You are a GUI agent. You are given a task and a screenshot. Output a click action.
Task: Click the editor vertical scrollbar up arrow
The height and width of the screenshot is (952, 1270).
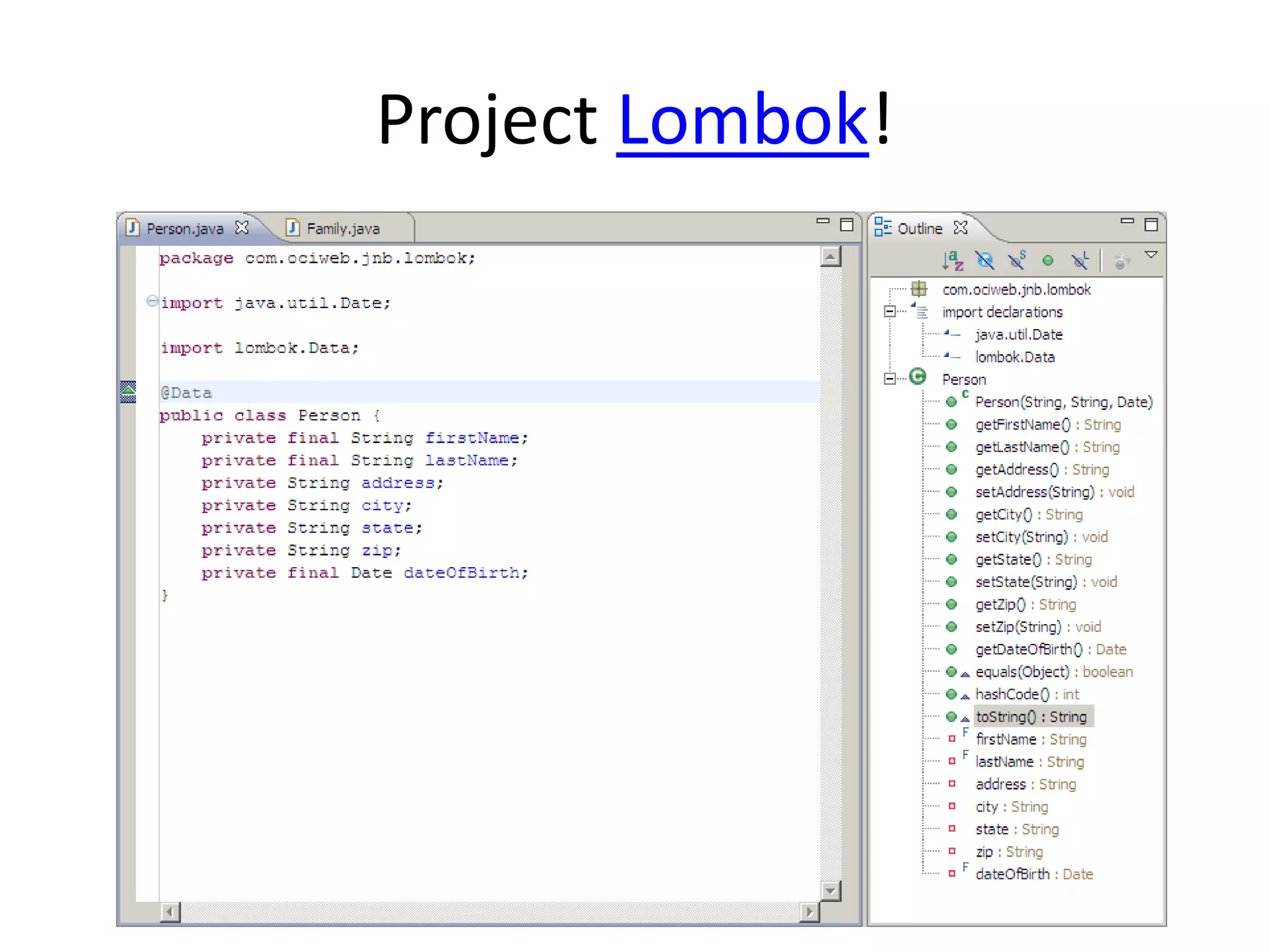click(x=830, y=256)
